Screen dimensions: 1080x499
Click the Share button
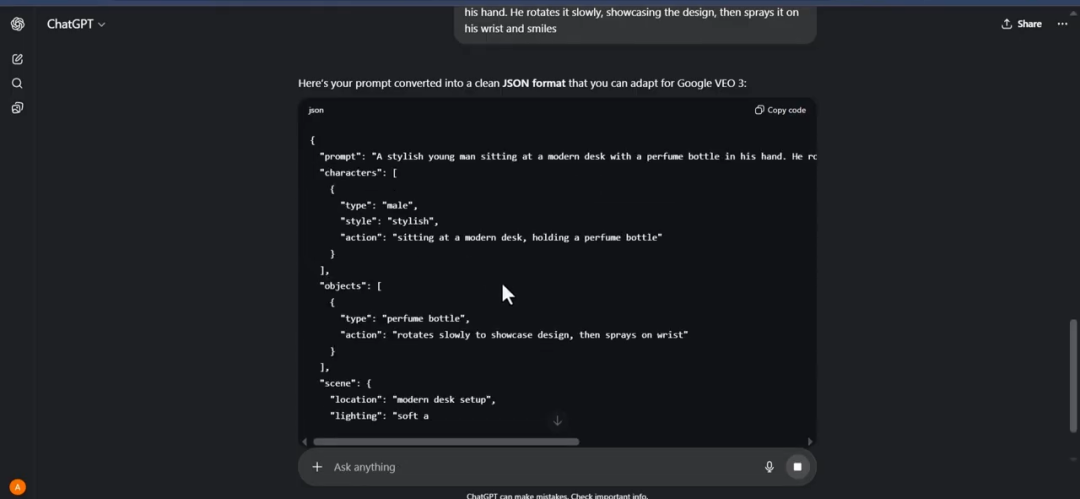1021,24
